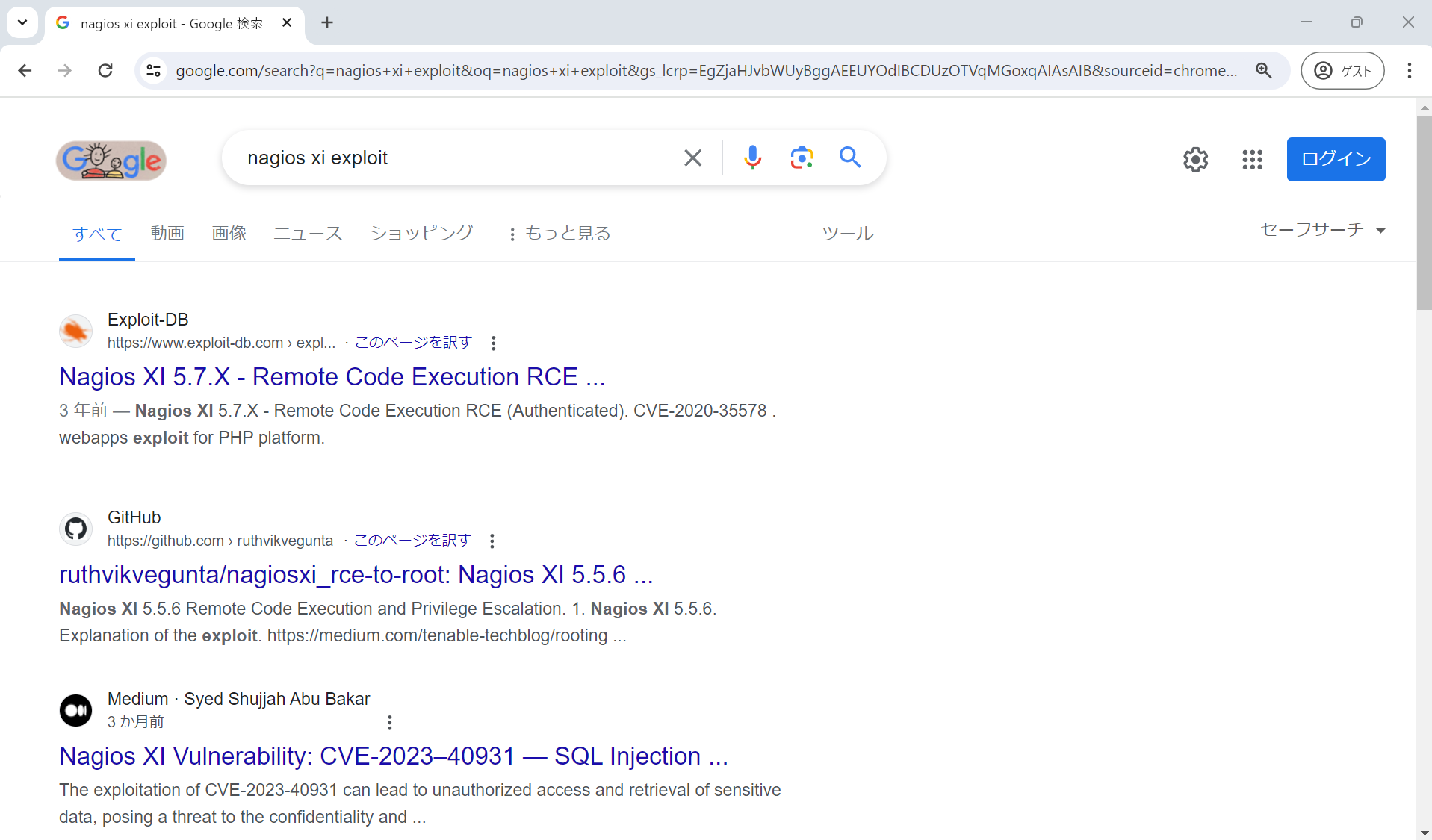The width and height of the screenshot is (1432, 840).
Task: Open ruthvikvegunta/nagiosxi_rce-to-root result
Action: [356, 575]
